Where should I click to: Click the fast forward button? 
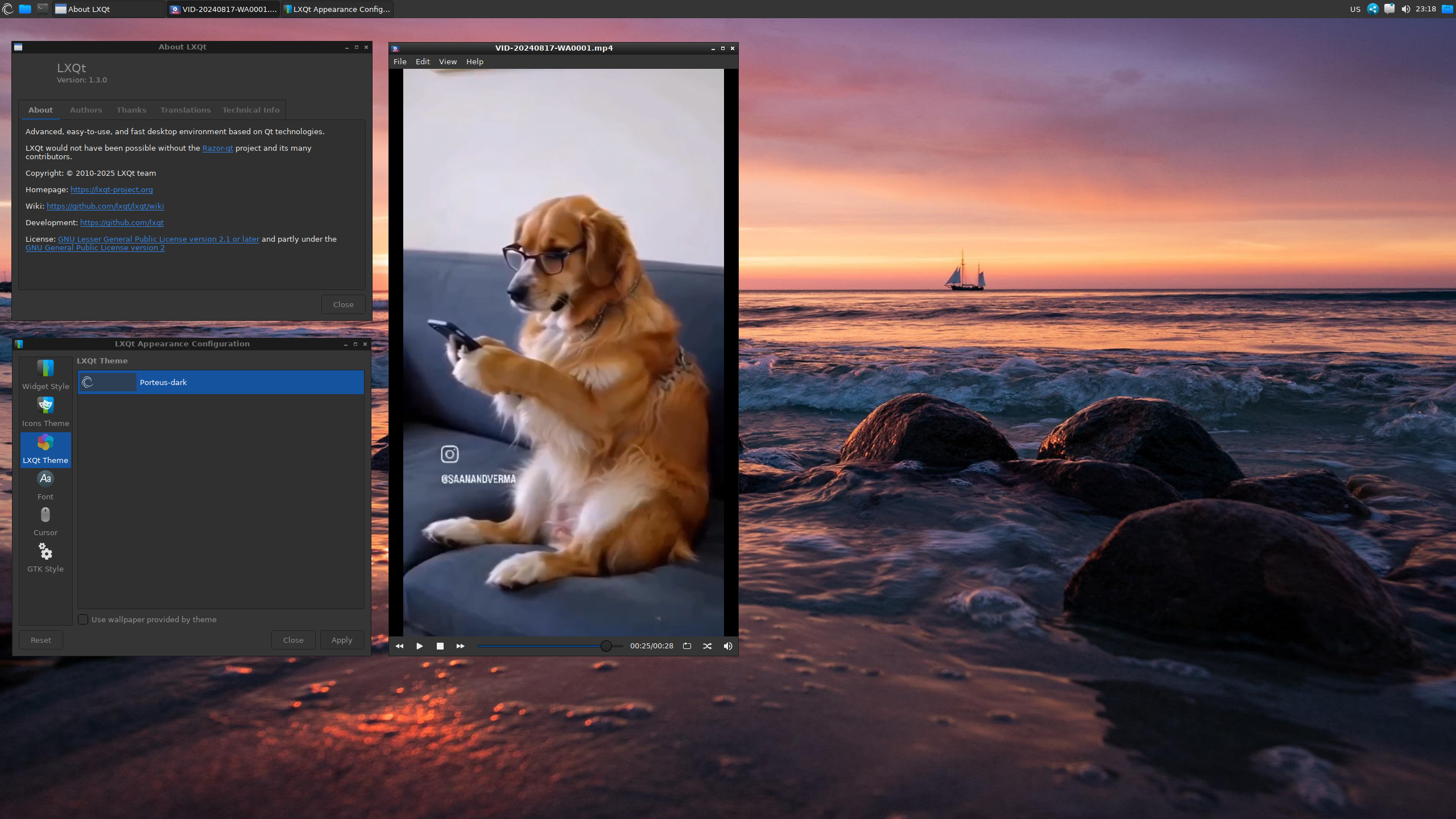click(460, 646)
